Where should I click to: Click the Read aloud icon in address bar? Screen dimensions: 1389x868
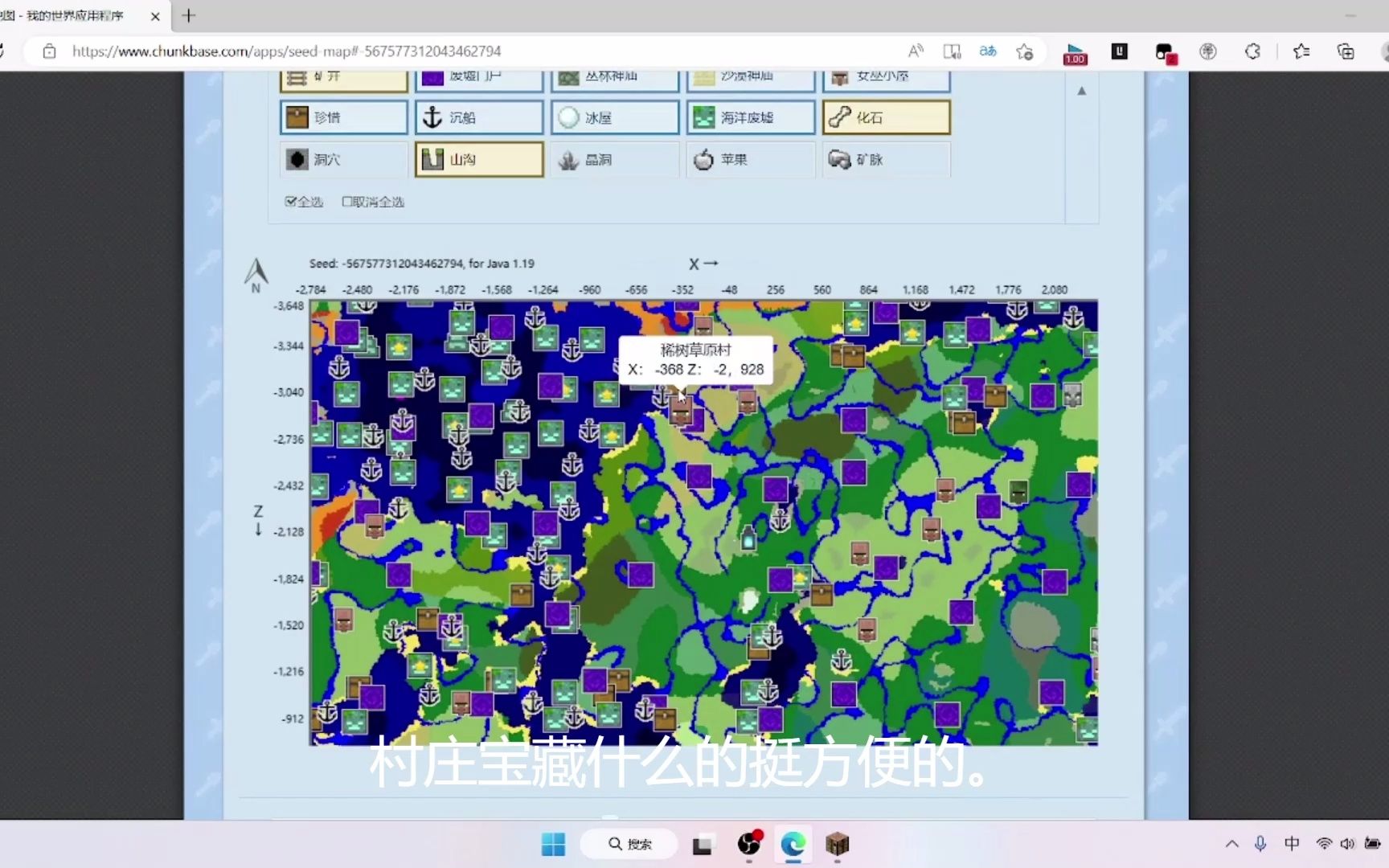pos(915,51)
